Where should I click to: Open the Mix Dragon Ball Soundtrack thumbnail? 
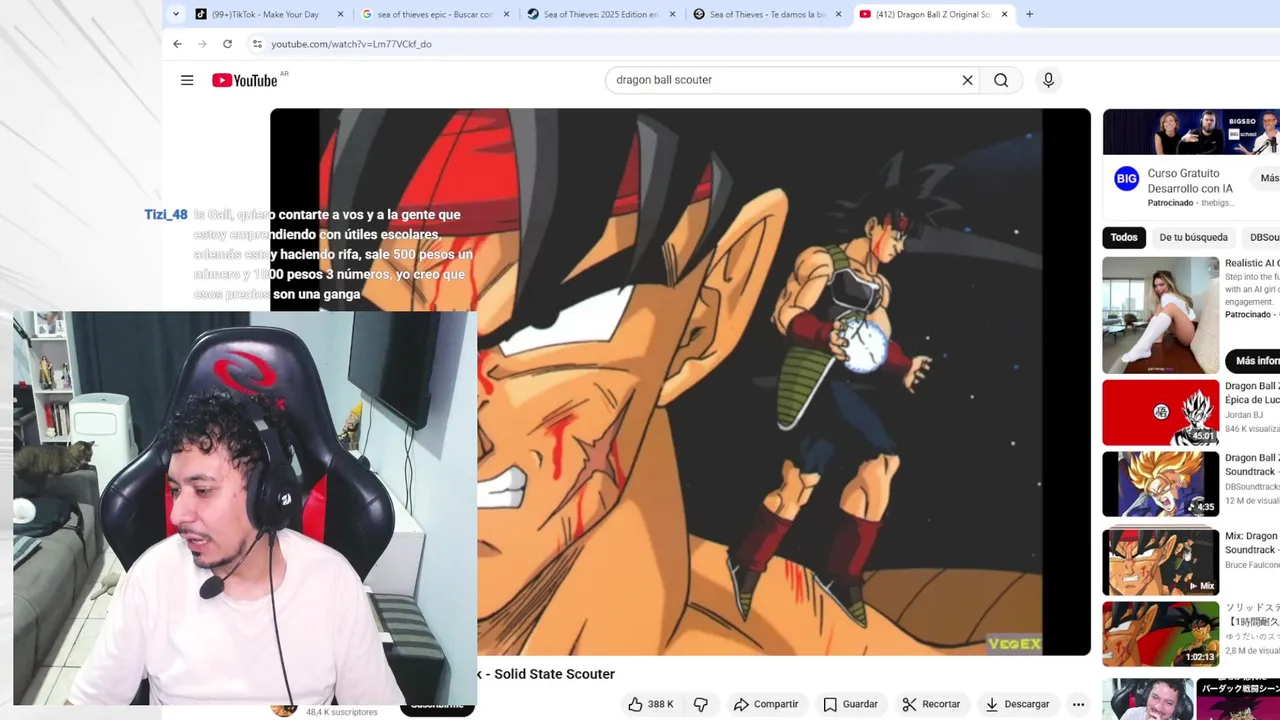(1161, 562)
